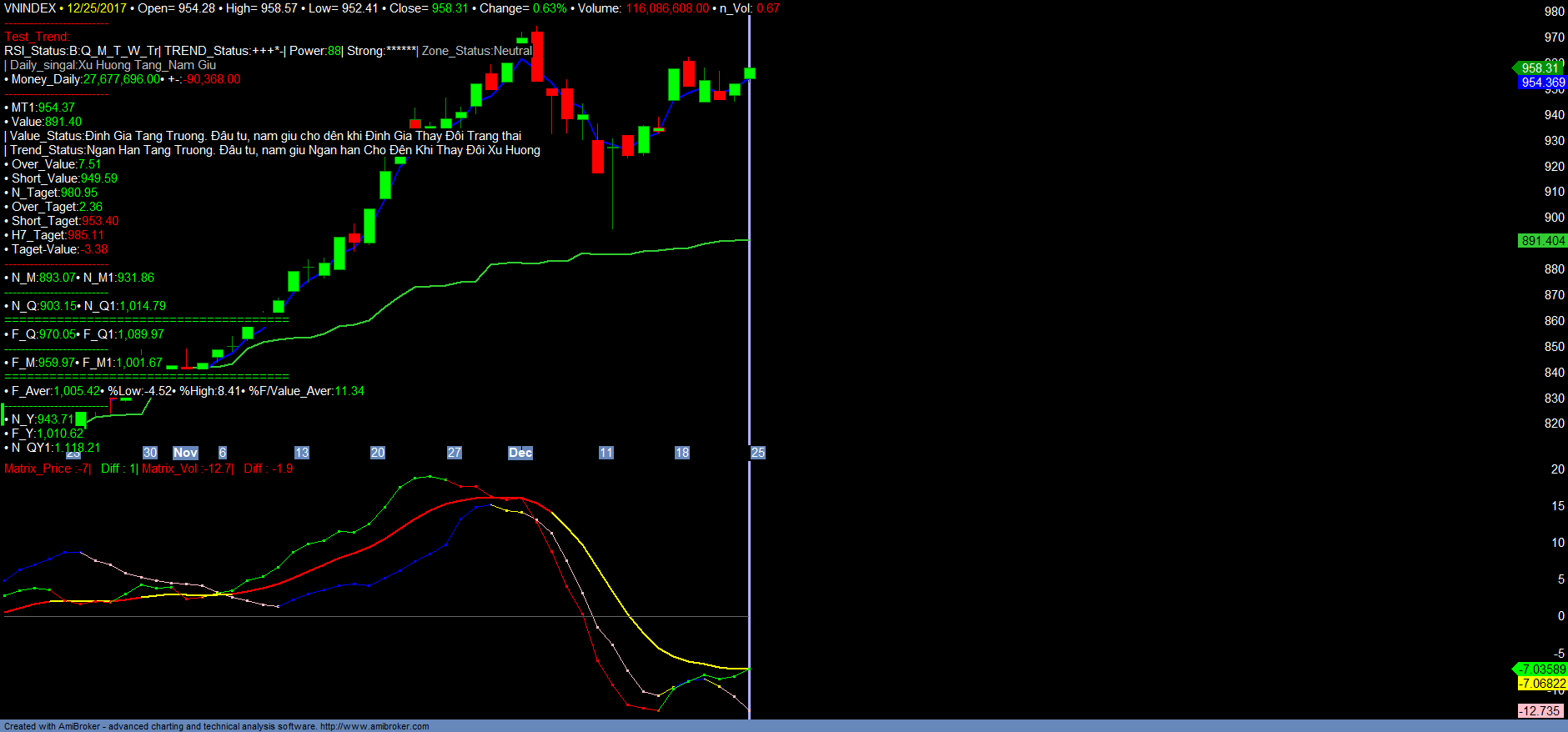
Task: Click the blue 954.369 price tag
Action: pos(1542,83)
